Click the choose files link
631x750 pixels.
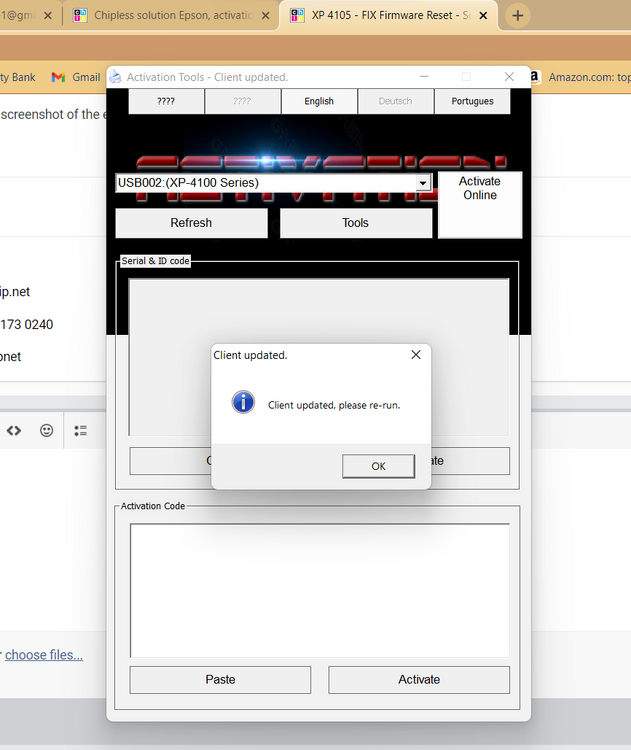(x=44, y=654)
